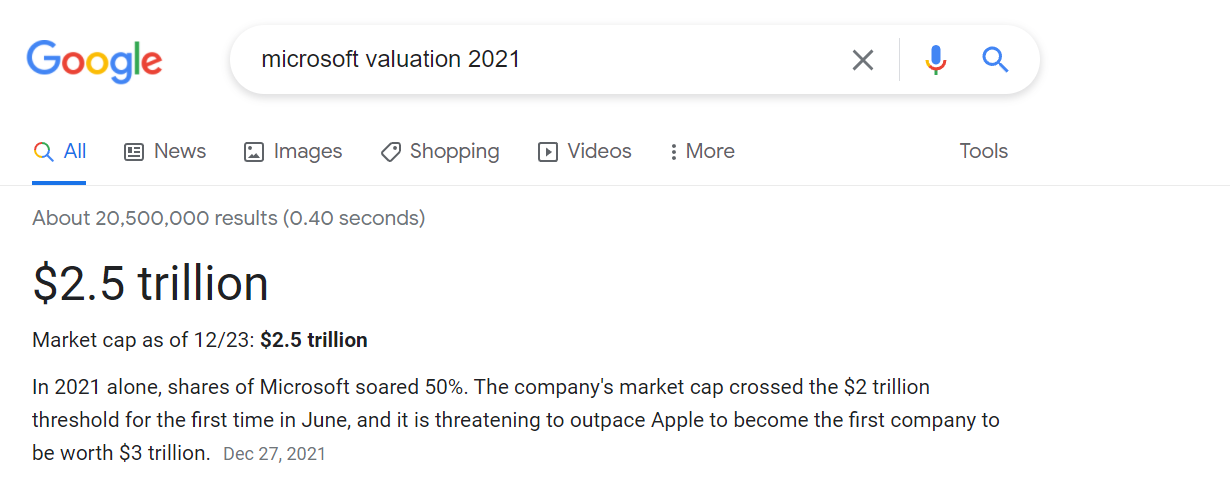Viewport: 1230px width, 484px height.
Task: Click the $3 trillion text in snippet
Action: 164,452
